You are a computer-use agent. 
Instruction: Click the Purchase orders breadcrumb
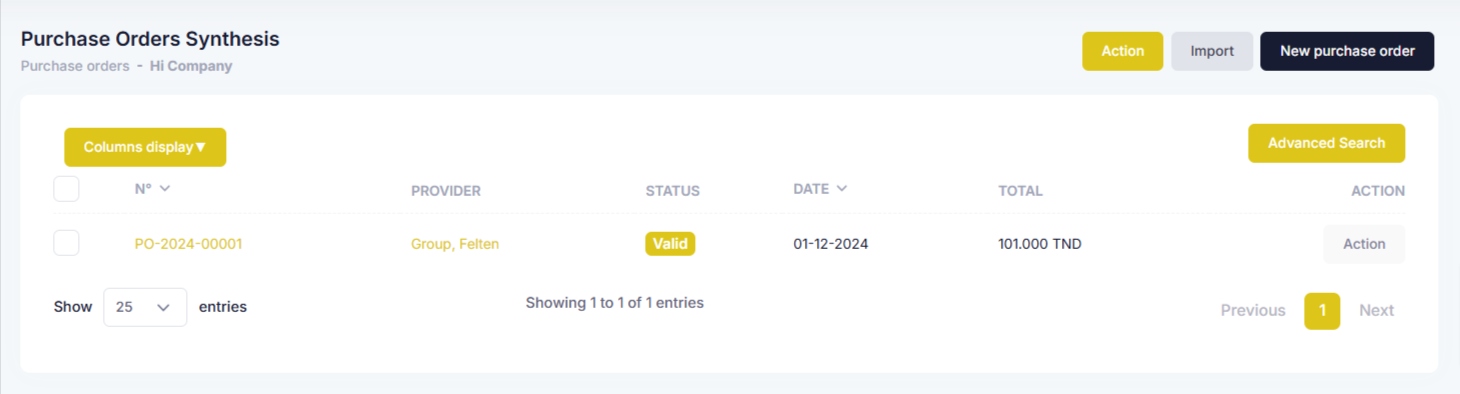pyautogui.click(x=75, y=66)
